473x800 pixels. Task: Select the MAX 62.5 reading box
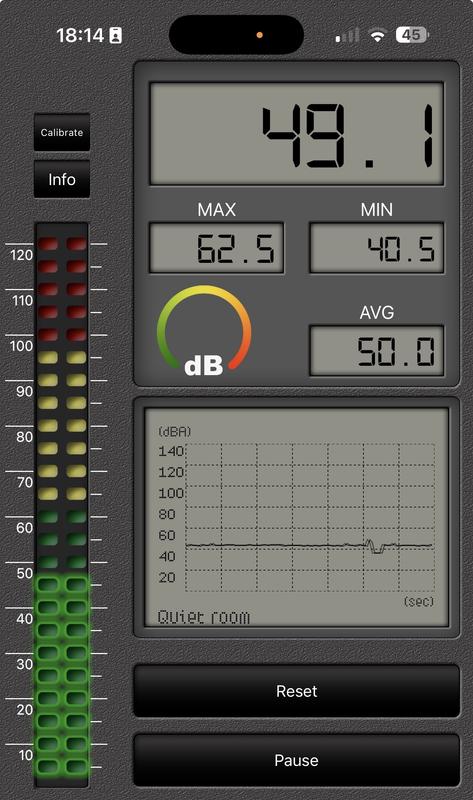[216, 248]
